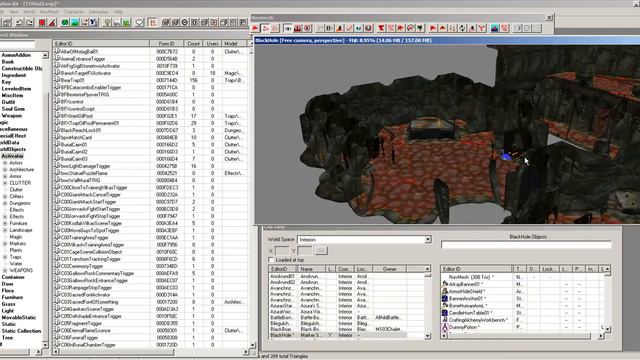Click the teal icon in Navmesh toolbar
This screenshot has height=360, width=640.
pyautogui.click(x=358, y=28)
